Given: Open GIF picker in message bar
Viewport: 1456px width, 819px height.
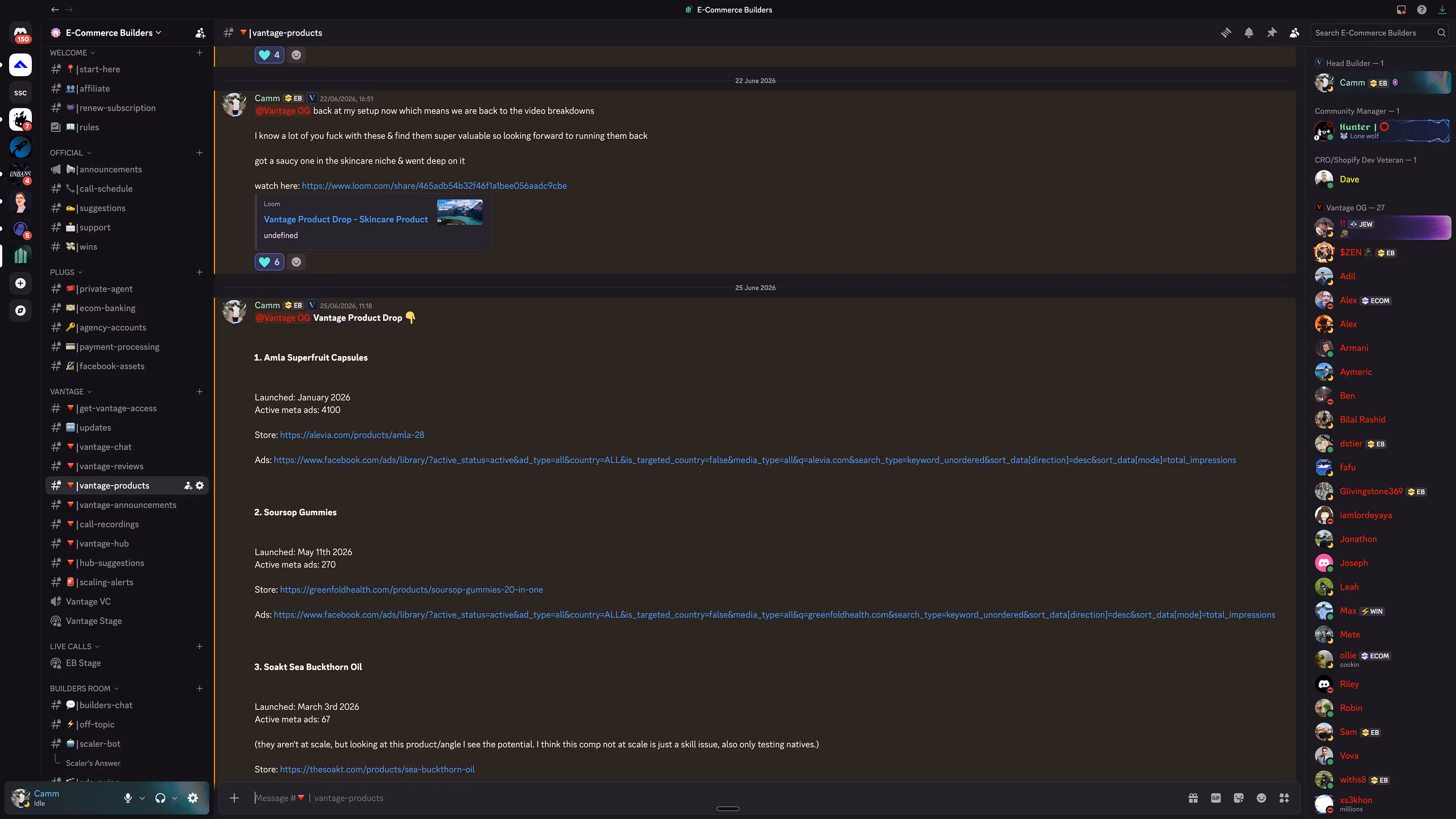Looking at the screenshot, I should coord(1216,798).
